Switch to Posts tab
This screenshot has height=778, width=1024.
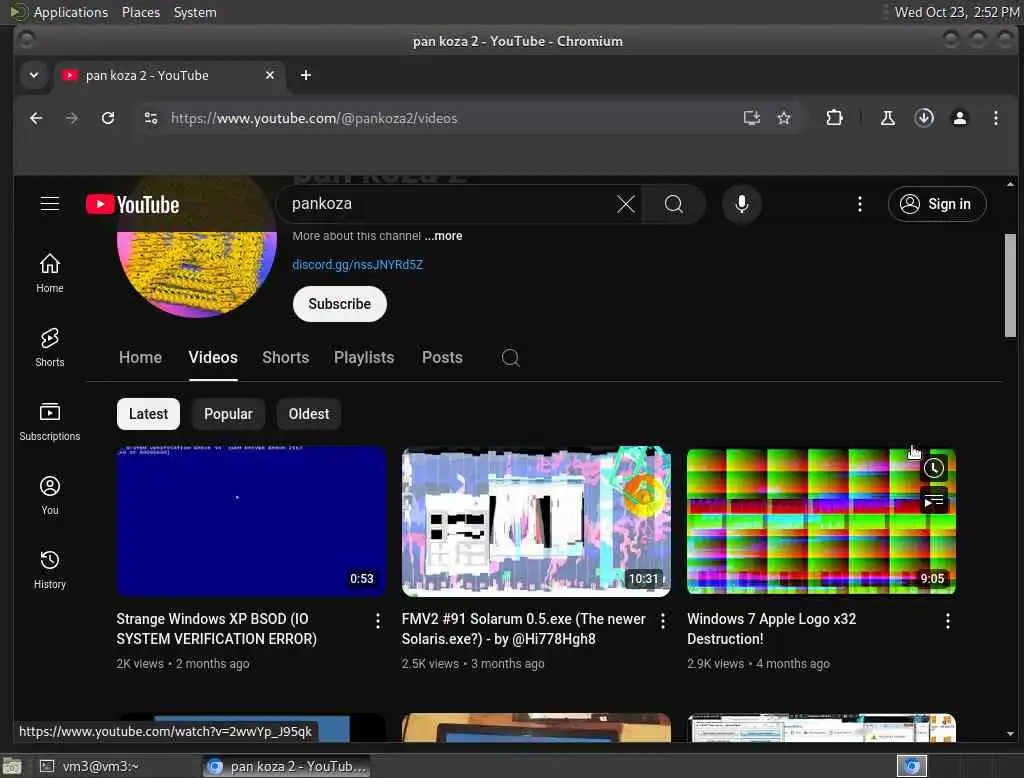pos(442,357)
